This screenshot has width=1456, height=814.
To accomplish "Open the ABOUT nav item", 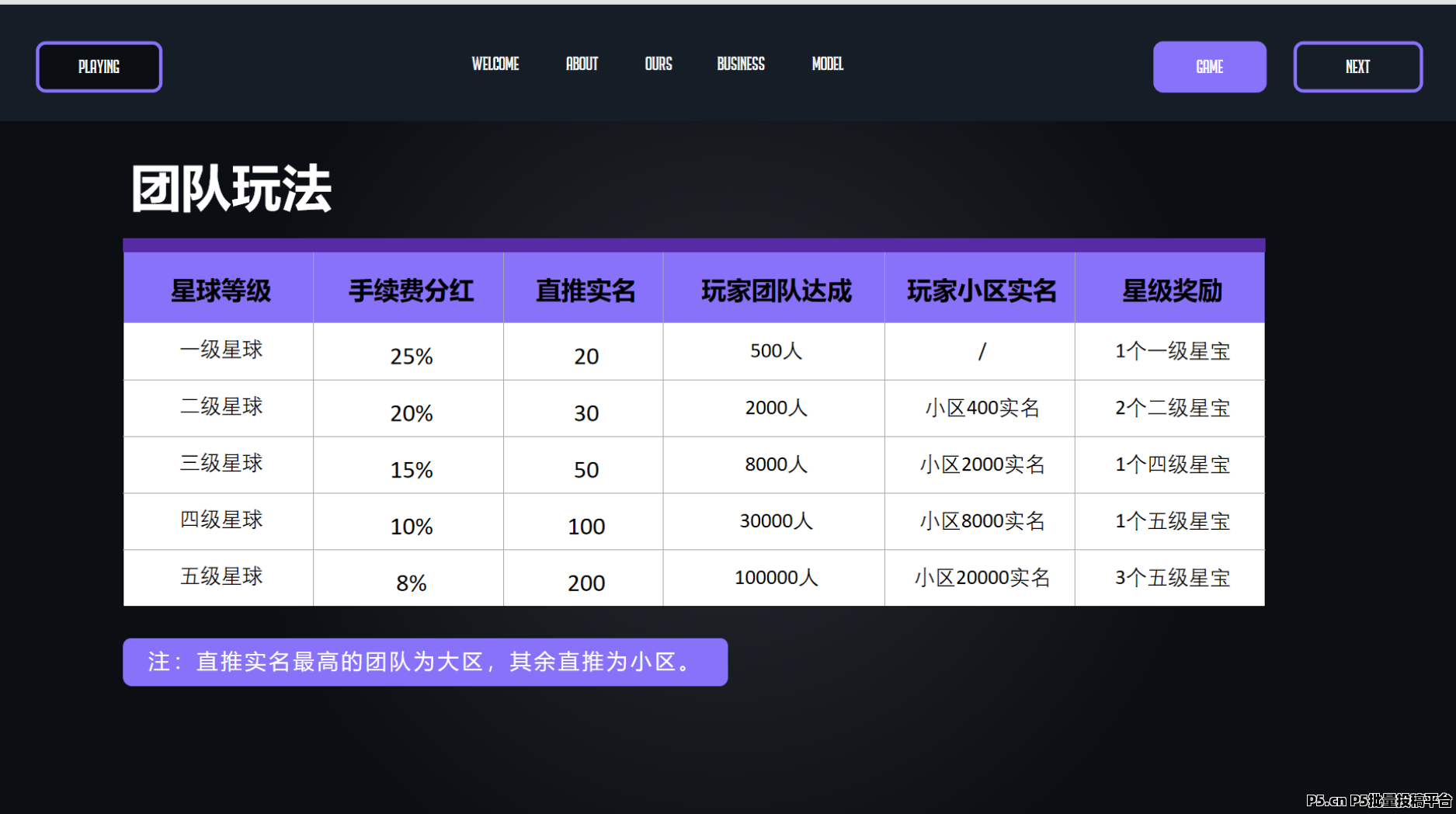I will (581, 65).
